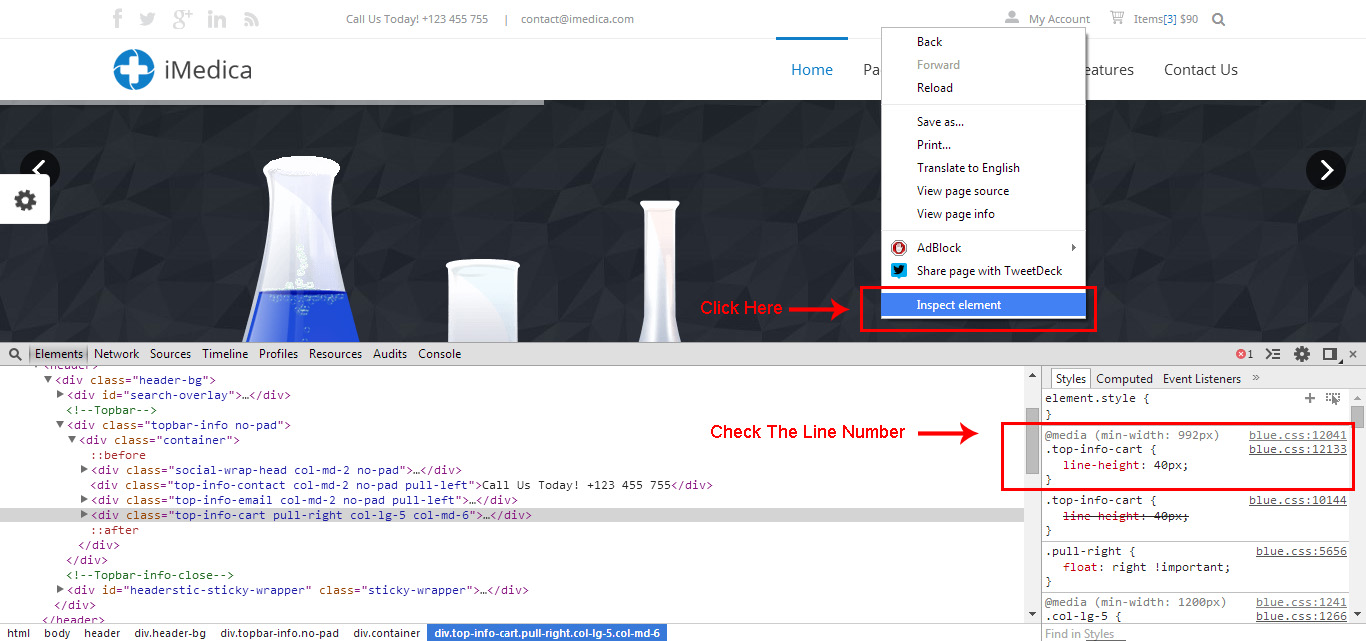Viewport: 1366px width, 641px height.
Task: Click the new style rule plus icon
Action: pyautogui.click(x=1310, y=398)
